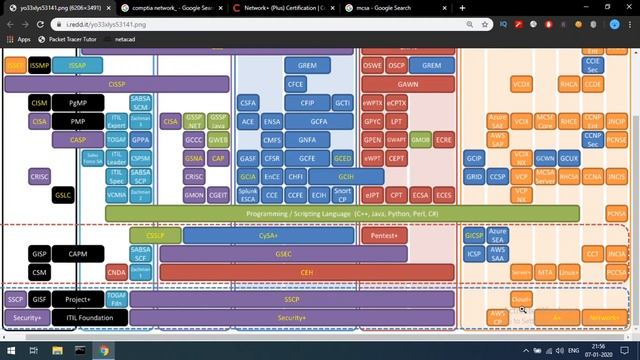Click the PgMP box

(x=78, y=103)
